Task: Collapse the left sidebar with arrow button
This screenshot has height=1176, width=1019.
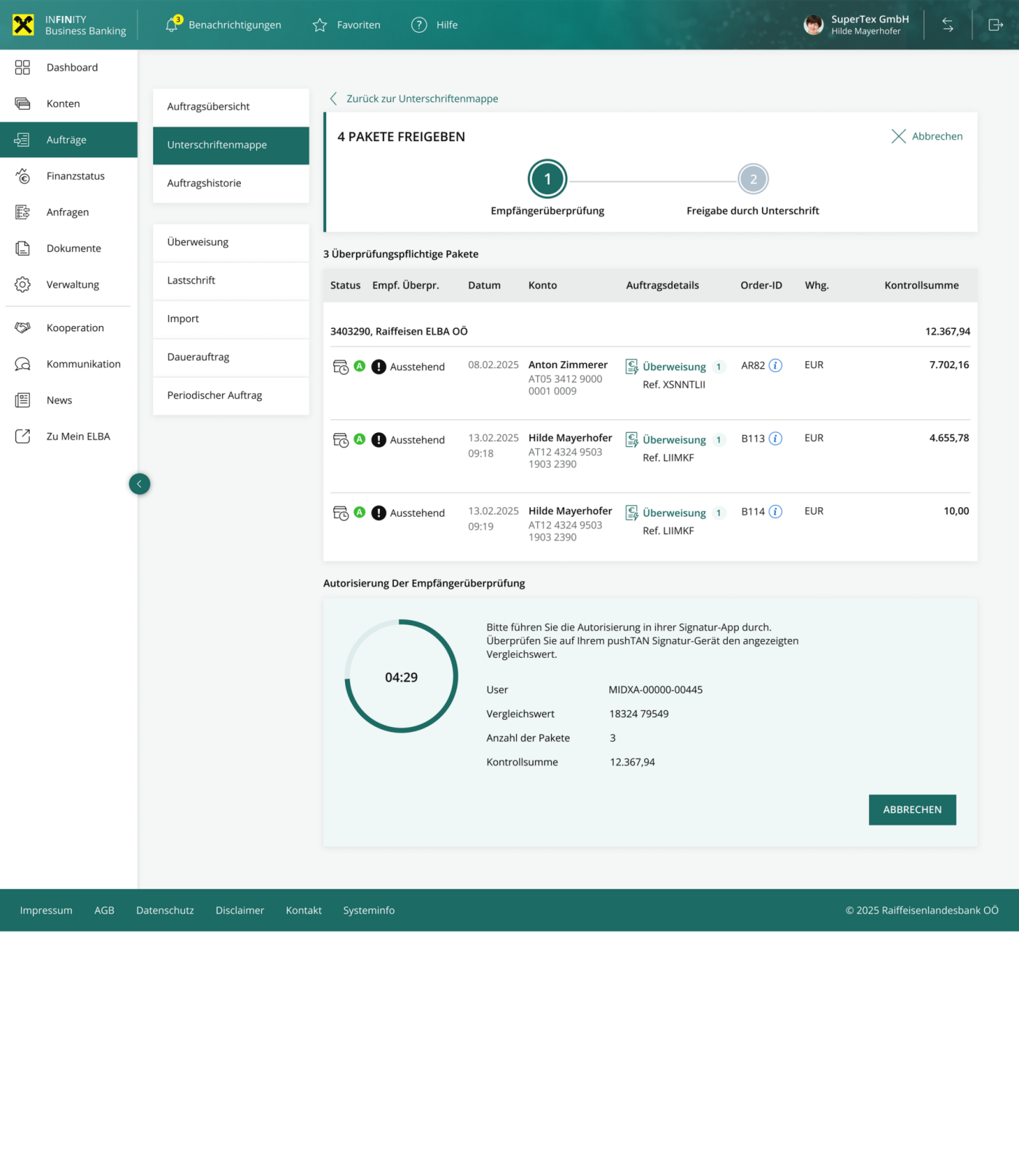Action: click(x=139, y=484)
